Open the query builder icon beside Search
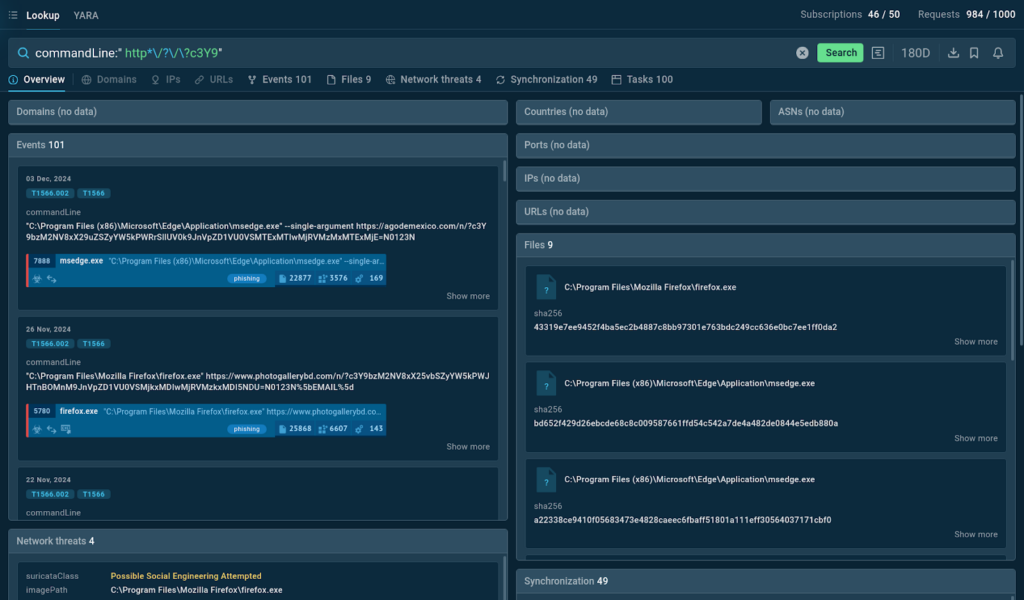 point(878,53)
